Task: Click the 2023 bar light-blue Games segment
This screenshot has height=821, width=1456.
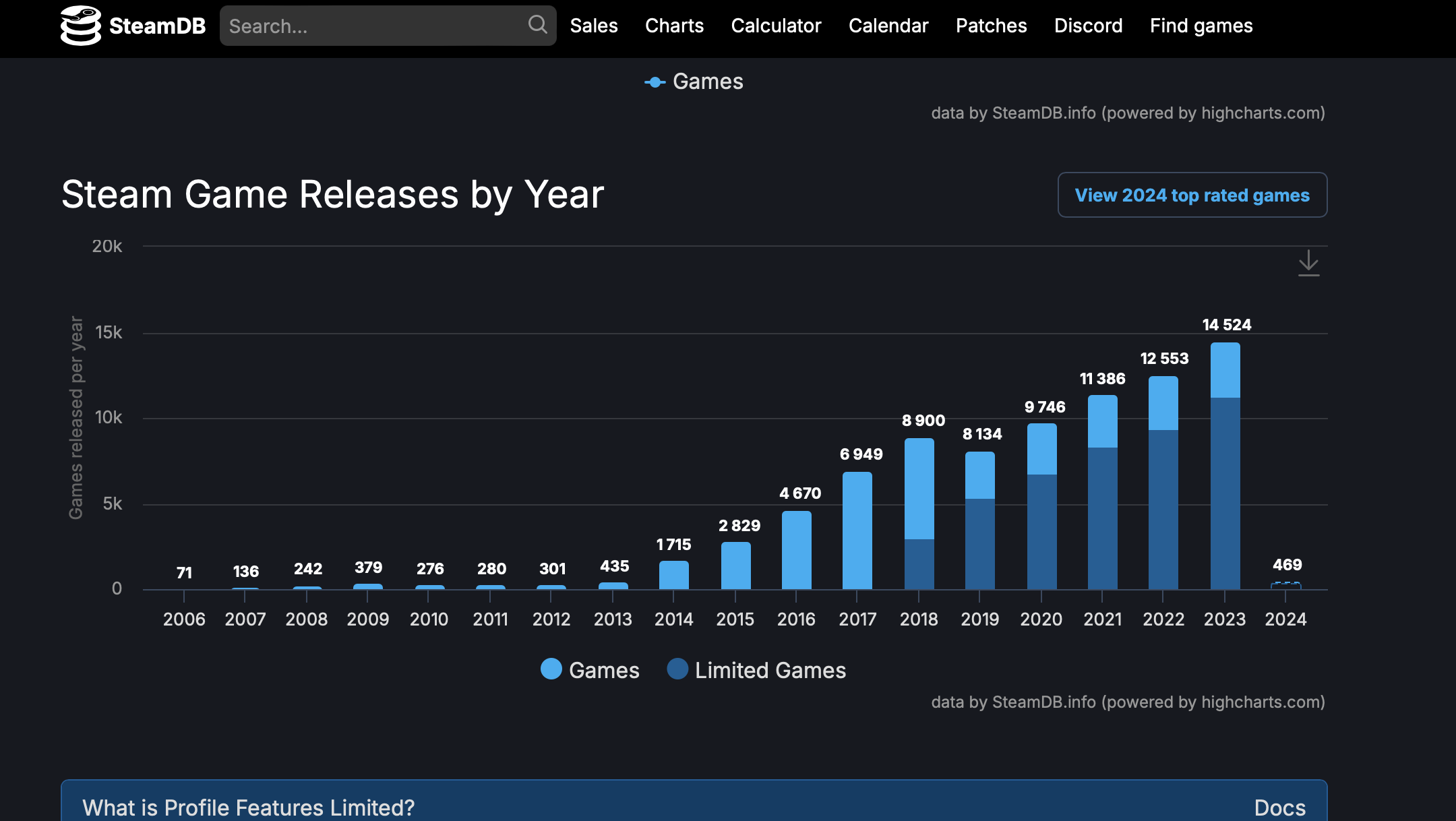Action: pos(1225,370)
